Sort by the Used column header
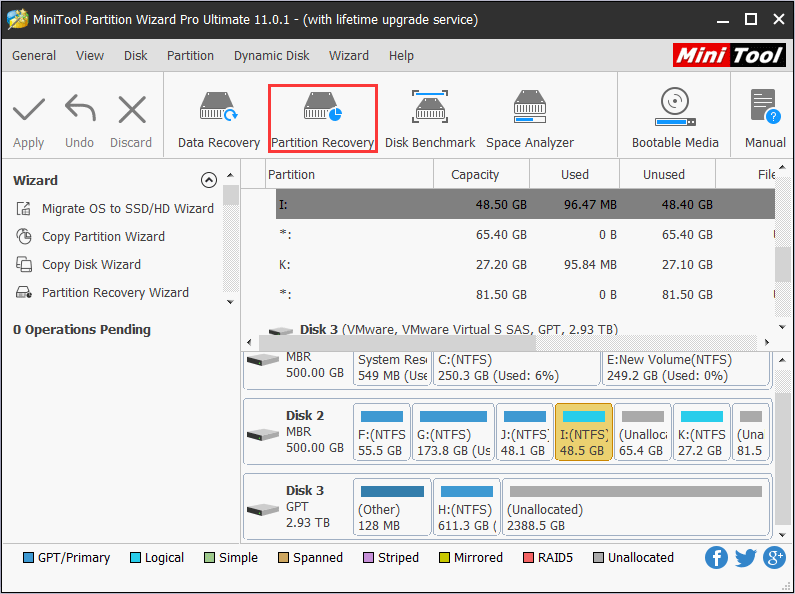The width and height of the screenshot is (795, 594). pyautogui.click(x=574, y=174)
